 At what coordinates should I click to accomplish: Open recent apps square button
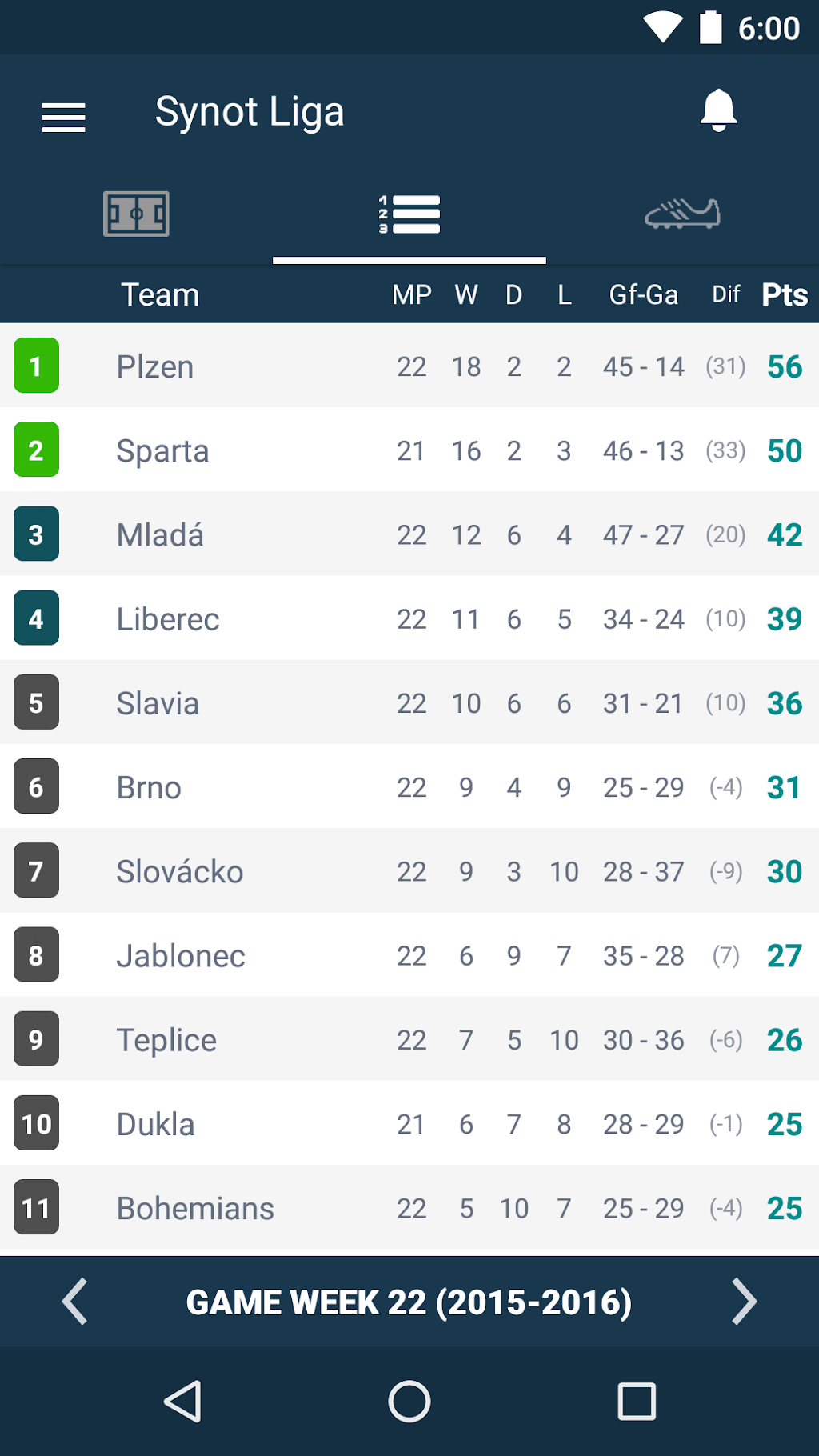tap(637, 1402)
